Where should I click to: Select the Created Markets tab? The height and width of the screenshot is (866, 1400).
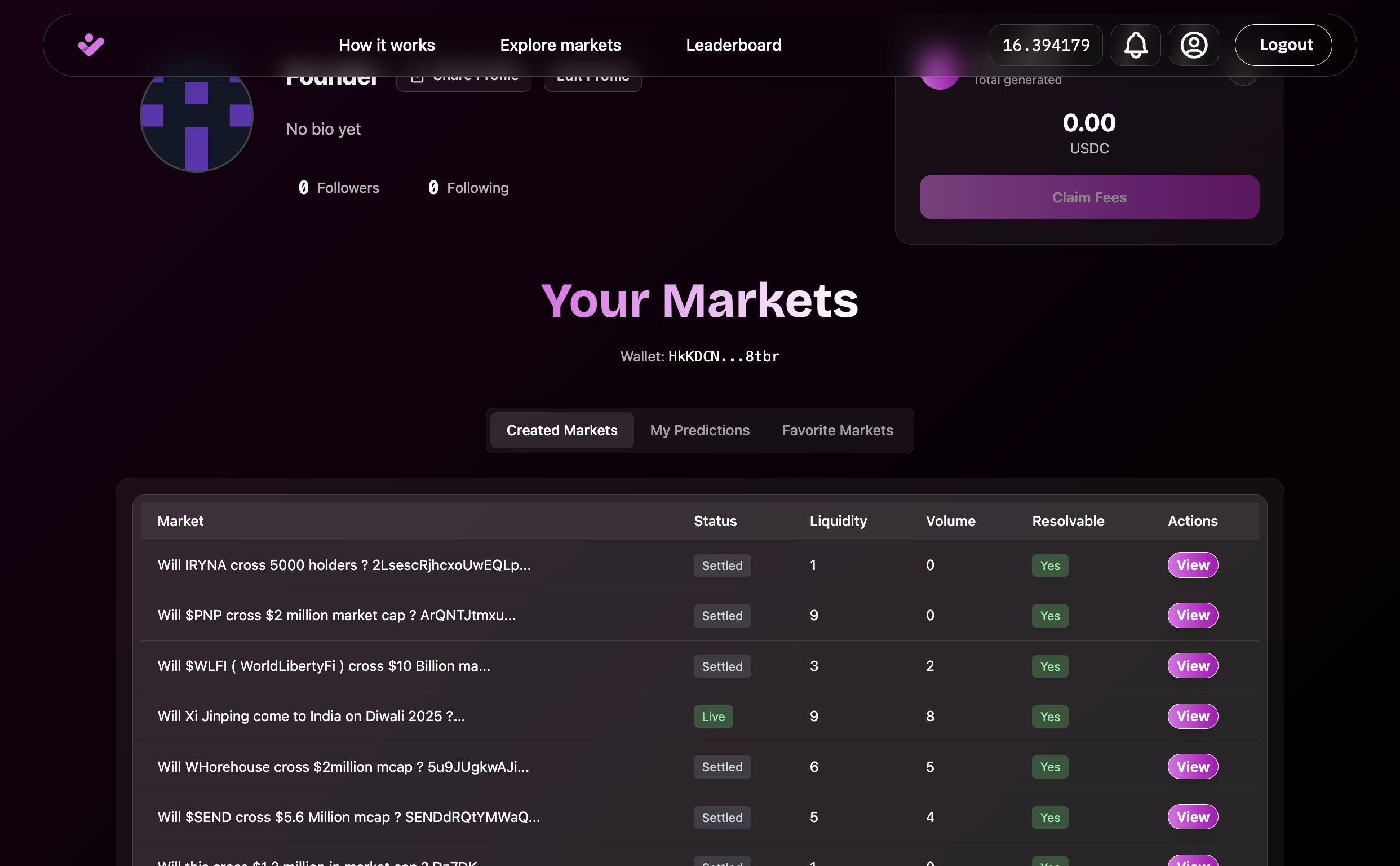[562, 430]
